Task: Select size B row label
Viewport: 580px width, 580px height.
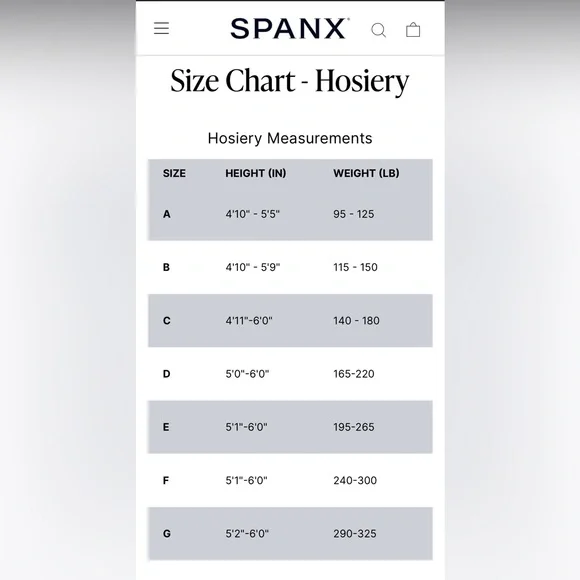Action: (166, 267)
